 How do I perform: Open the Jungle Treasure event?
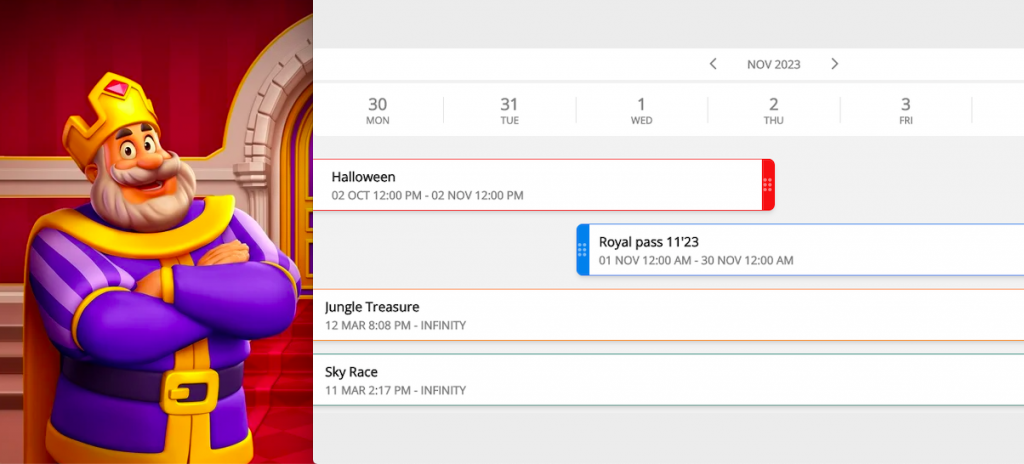(x=372, y=307)
